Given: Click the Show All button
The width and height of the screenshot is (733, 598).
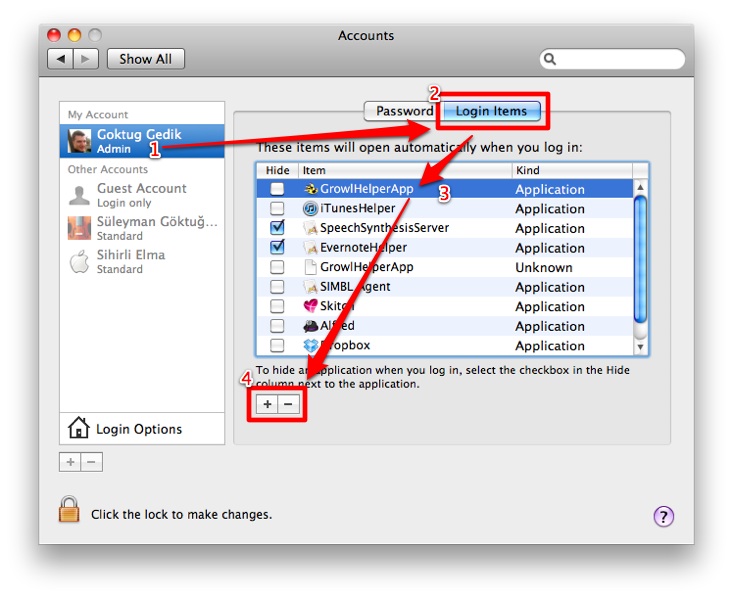Looking at the screenshot, I should pos(145,59).
